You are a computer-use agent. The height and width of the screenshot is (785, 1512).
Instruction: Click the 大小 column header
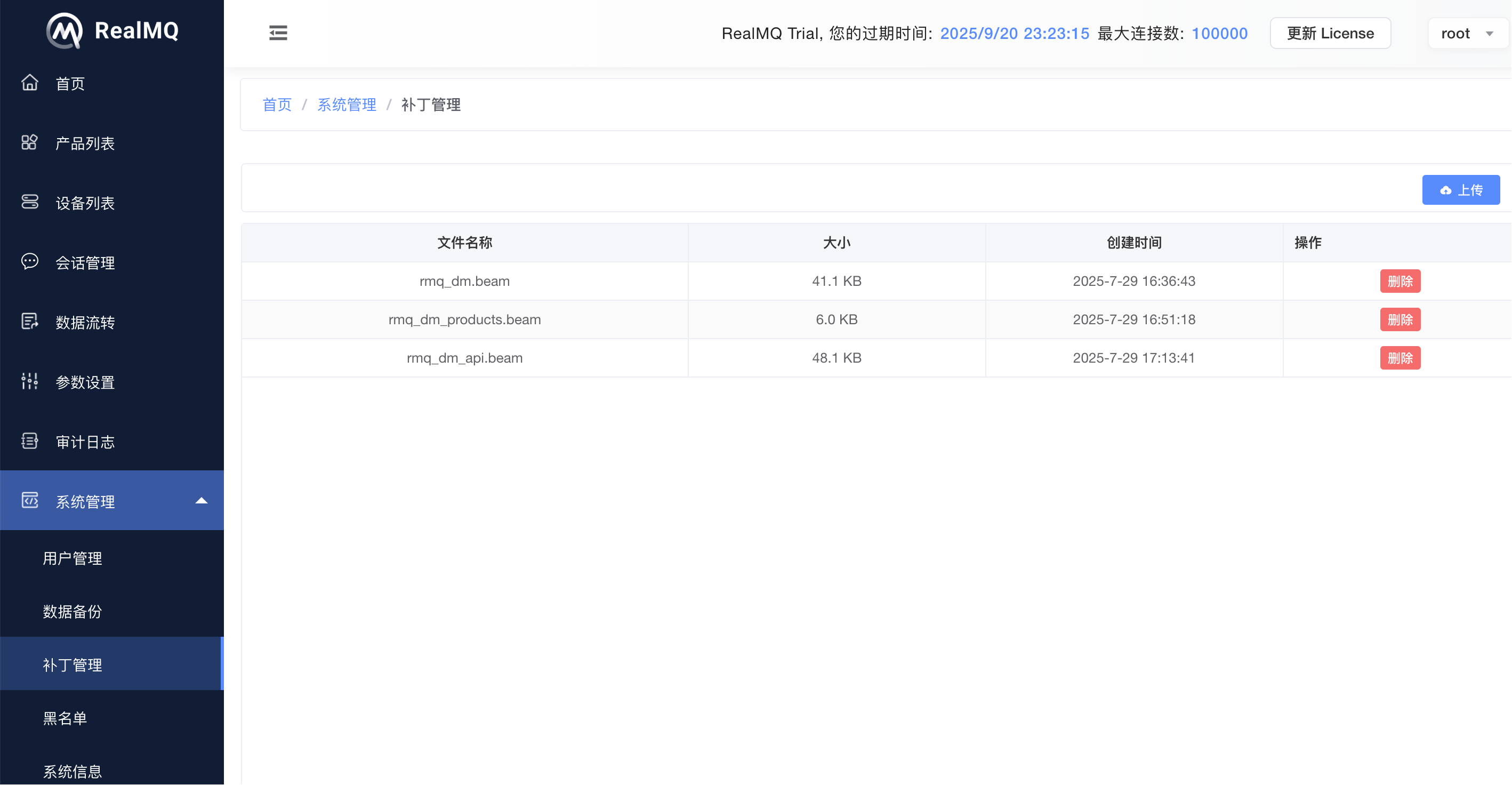(x=837, y=243)
